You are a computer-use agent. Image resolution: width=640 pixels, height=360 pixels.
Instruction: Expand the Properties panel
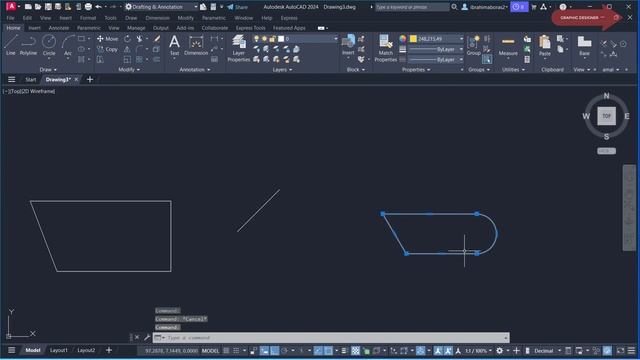coord(416,70)
